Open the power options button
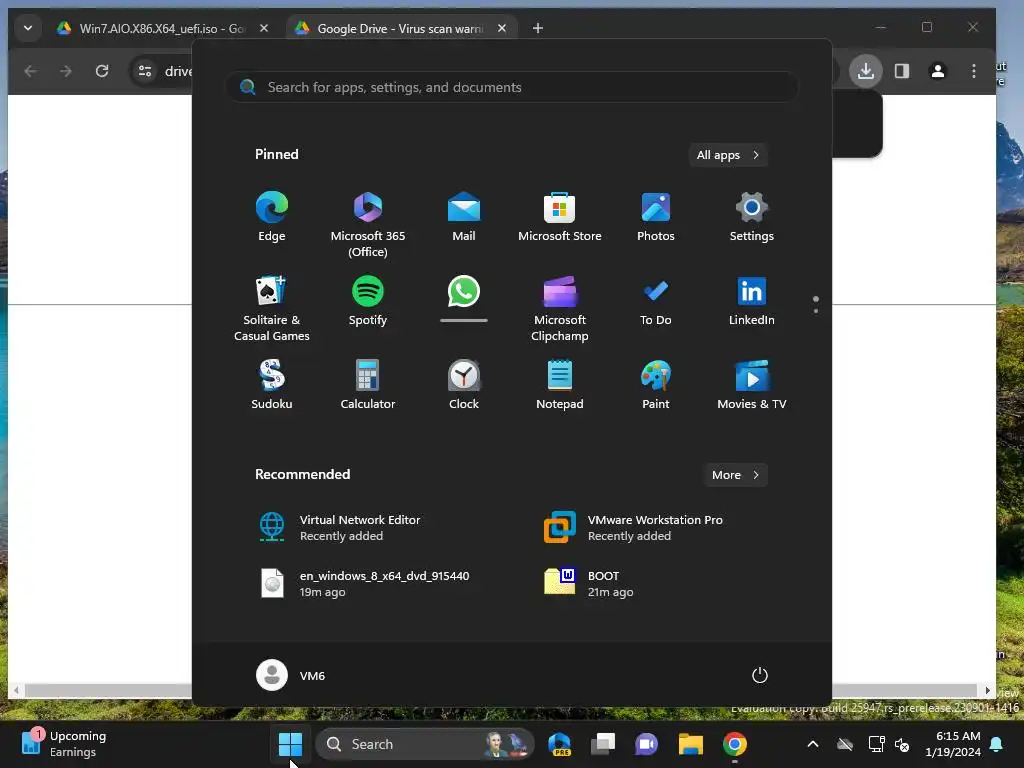This screenshot has width=1024, height=768. tap(760, 675)
